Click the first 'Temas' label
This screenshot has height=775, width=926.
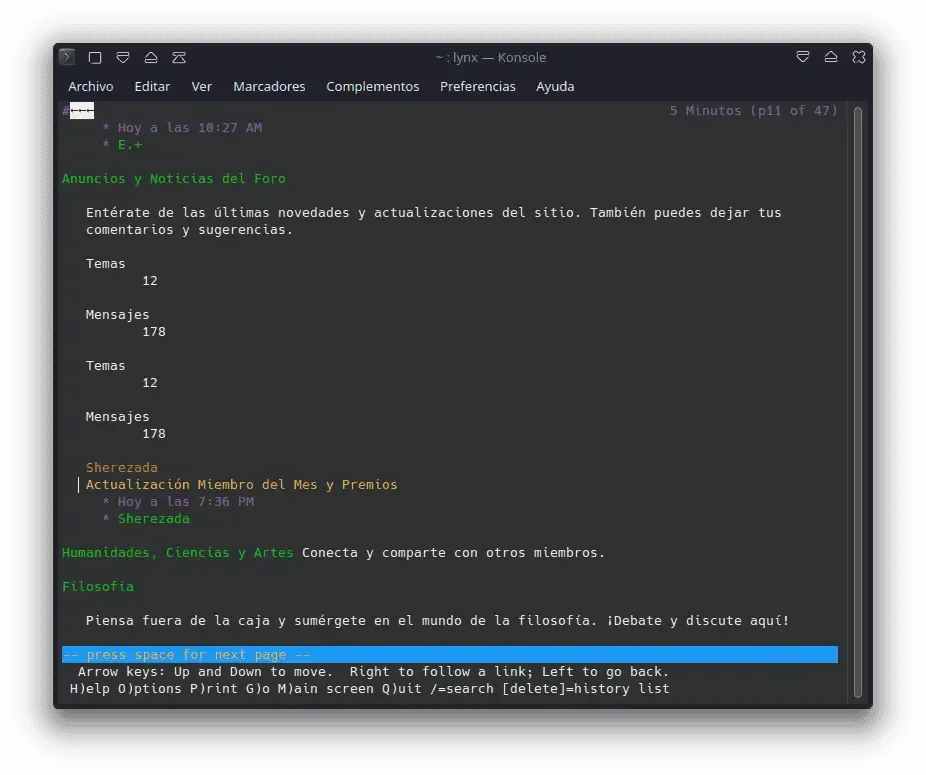click(x=105, y=263)
